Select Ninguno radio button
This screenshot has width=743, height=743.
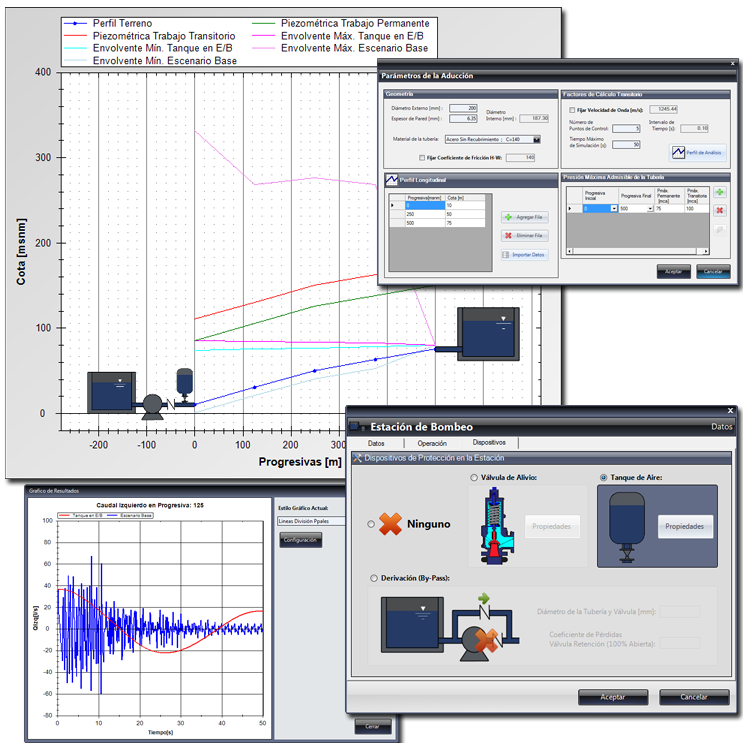[371, 524]
